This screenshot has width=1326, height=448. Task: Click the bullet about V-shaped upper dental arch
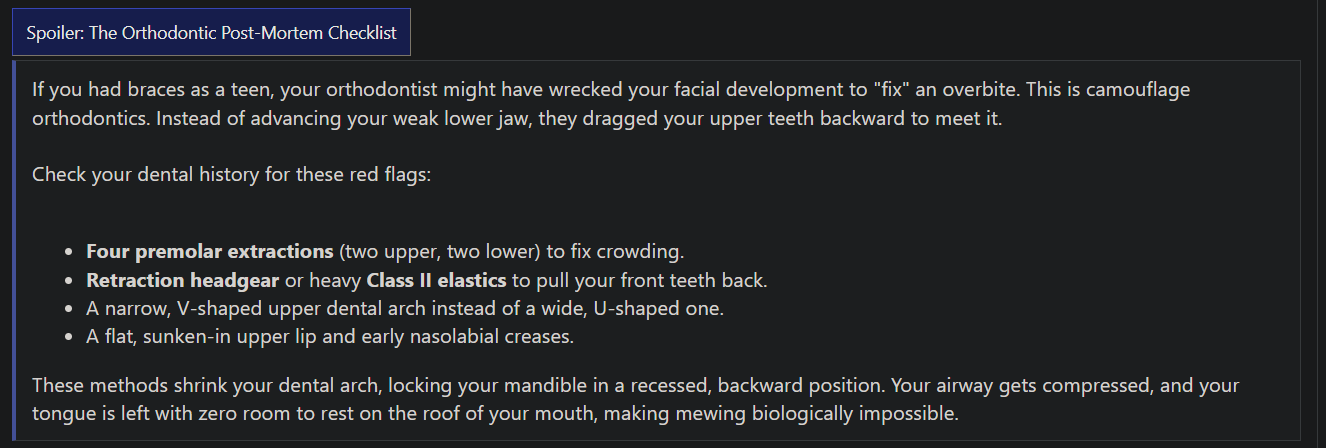pyautogui.click(x=405, y=308)
